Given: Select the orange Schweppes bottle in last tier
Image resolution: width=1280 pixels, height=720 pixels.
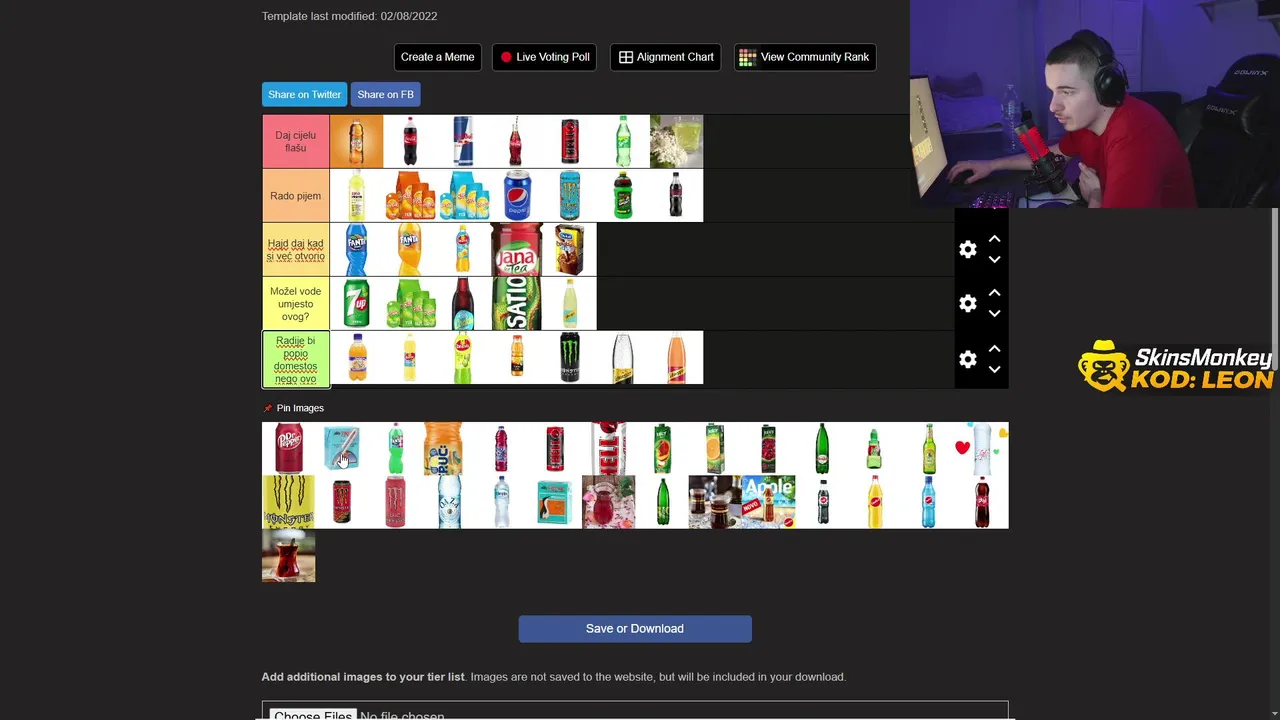Looking at the screenshot, I should (x=676, y=358).
